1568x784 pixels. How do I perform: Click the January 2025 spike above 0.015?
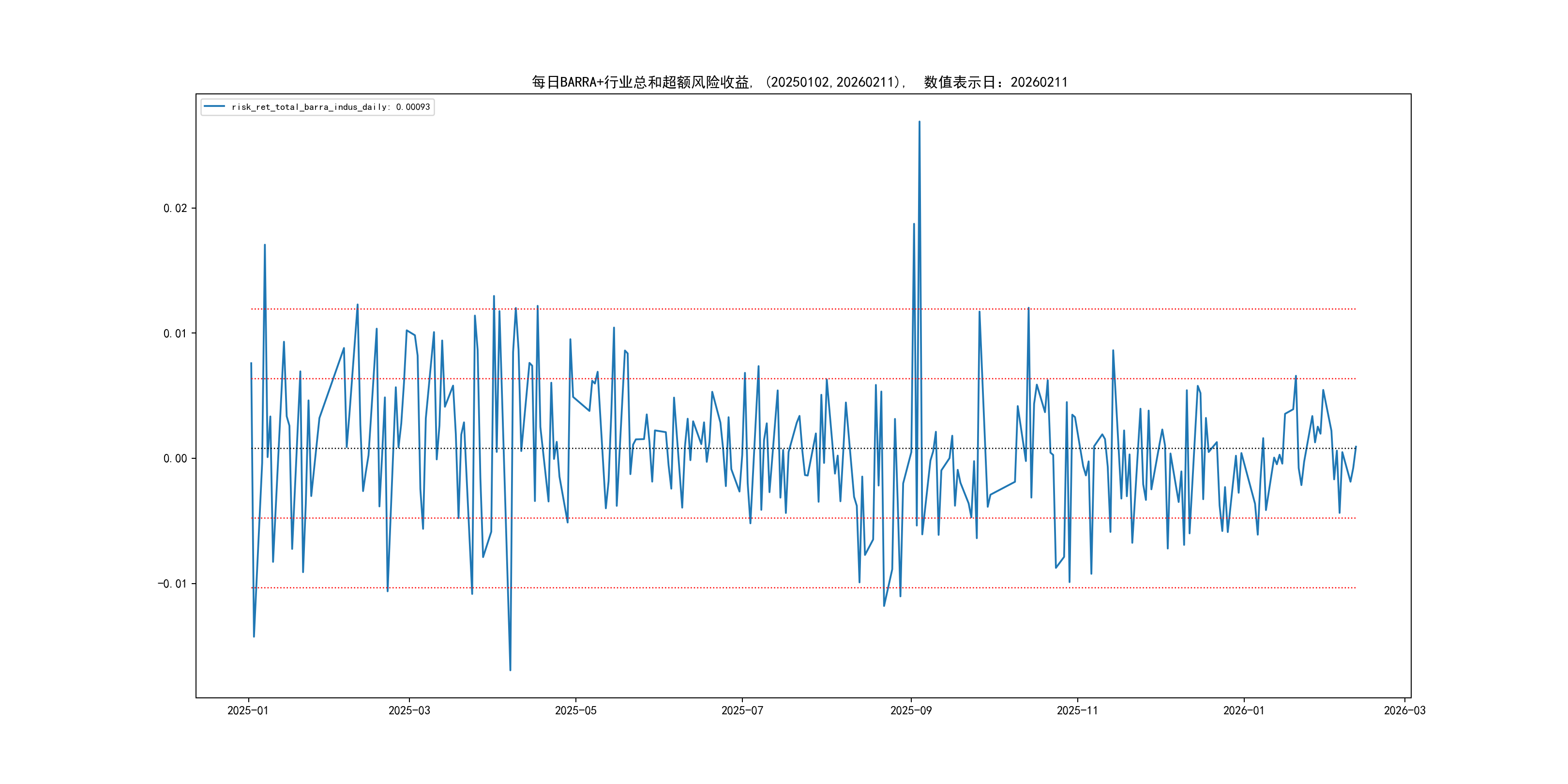click(265, 245)
